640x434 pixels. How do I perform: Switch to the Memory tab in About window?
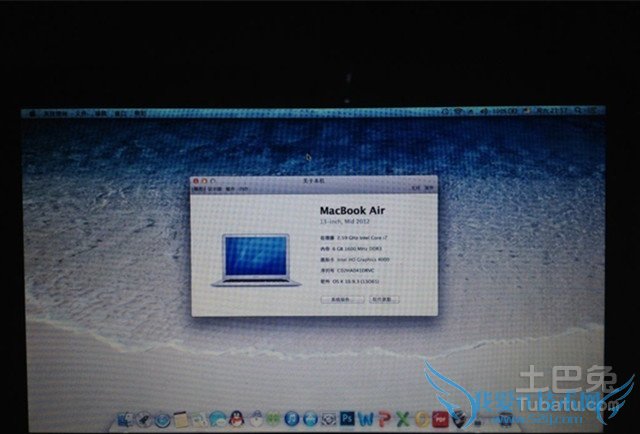click(x=243, y=189)
